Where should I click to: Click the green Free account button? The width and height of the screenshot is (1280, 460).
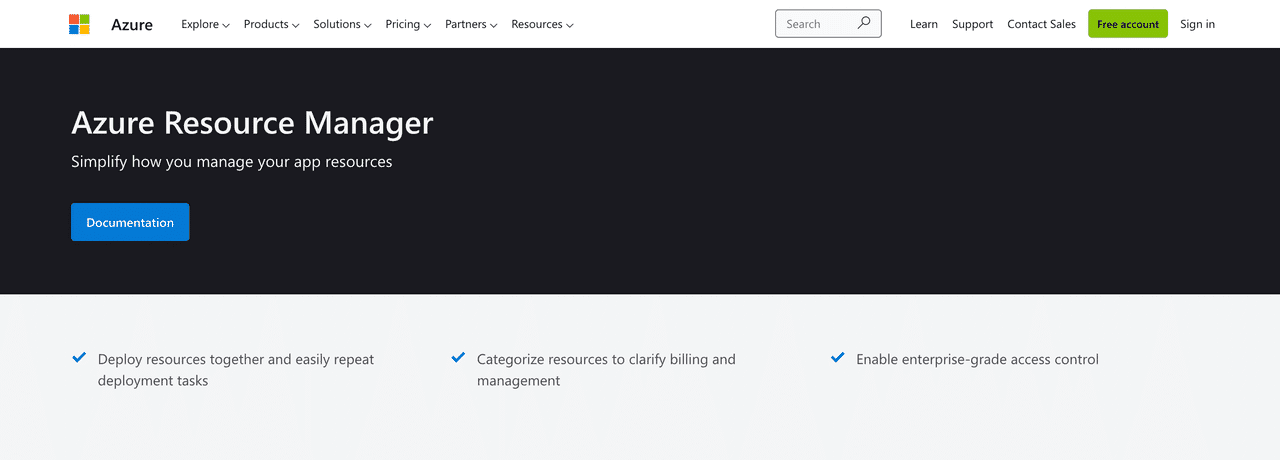click(x=1128, y=24)
